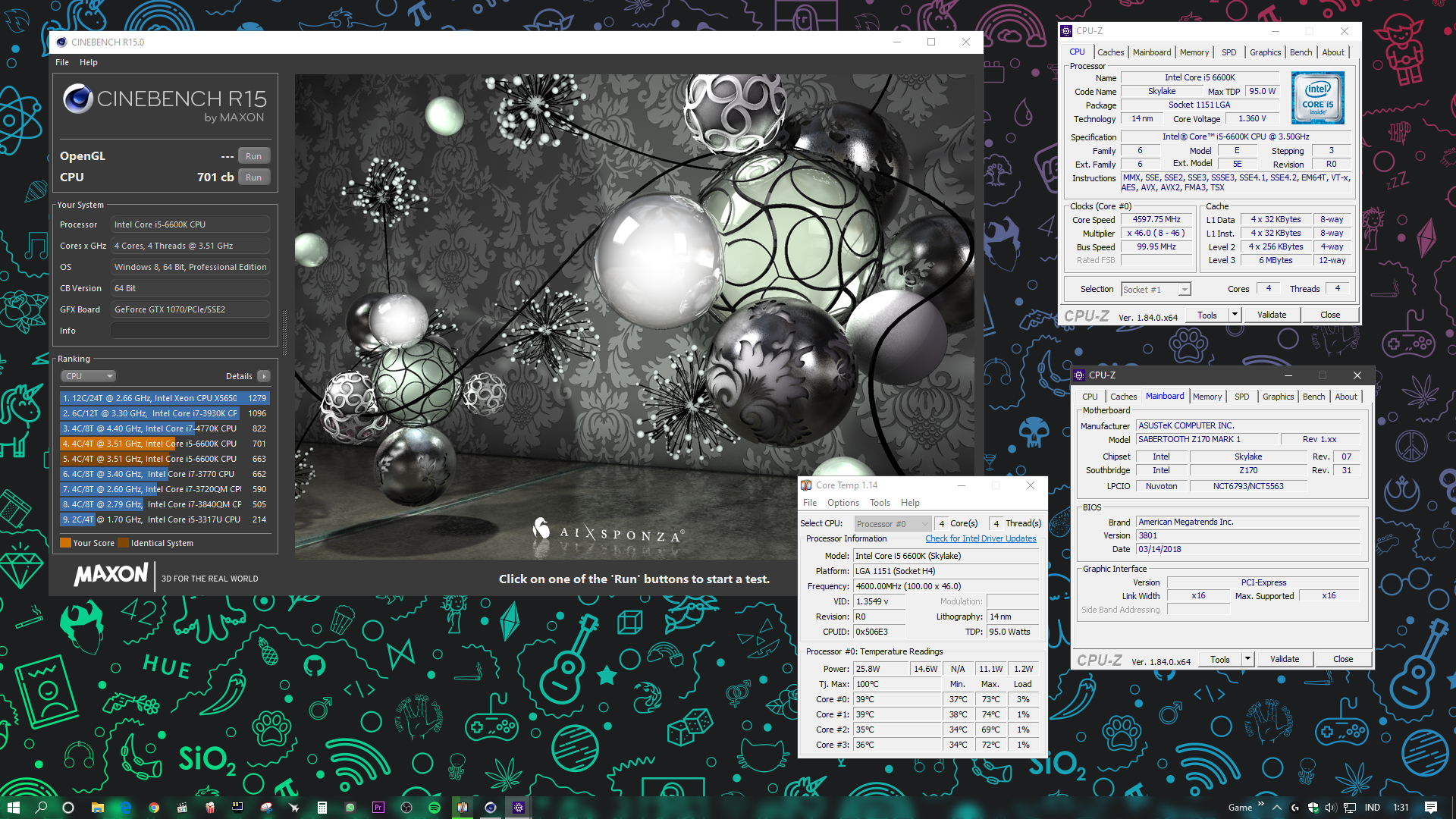Screen dimensions: 1456x819
Task: Open Tools menu in Core Temp
Action: (880, 503)
